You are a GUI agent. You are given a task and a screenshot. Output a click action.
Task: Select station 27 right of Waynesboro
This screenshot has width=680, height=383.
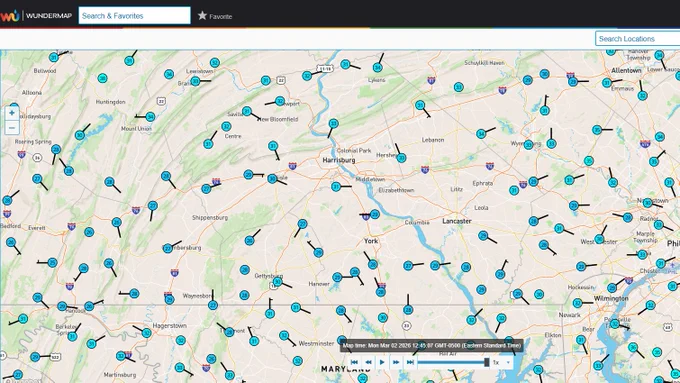pos(212,305)
